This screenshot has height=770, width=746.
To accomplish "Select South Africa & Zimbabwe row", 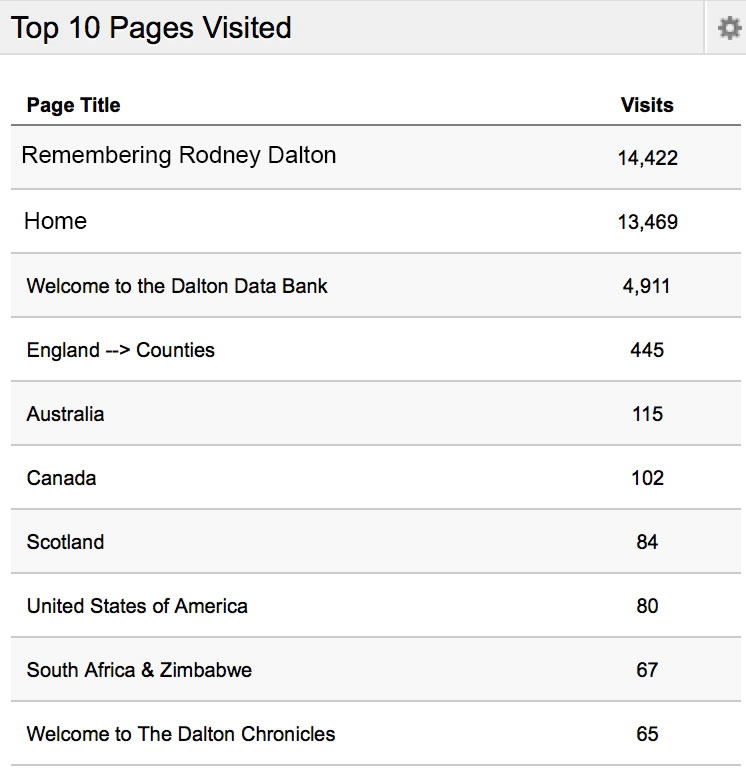I will click(139, 670).
